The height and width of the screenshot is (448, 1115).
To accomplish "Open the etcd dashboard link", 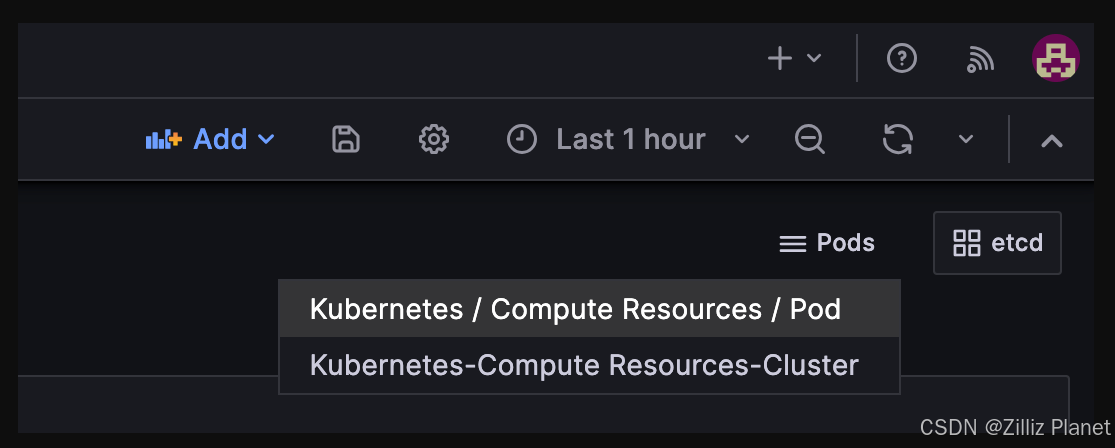I will tap(998, 243).
